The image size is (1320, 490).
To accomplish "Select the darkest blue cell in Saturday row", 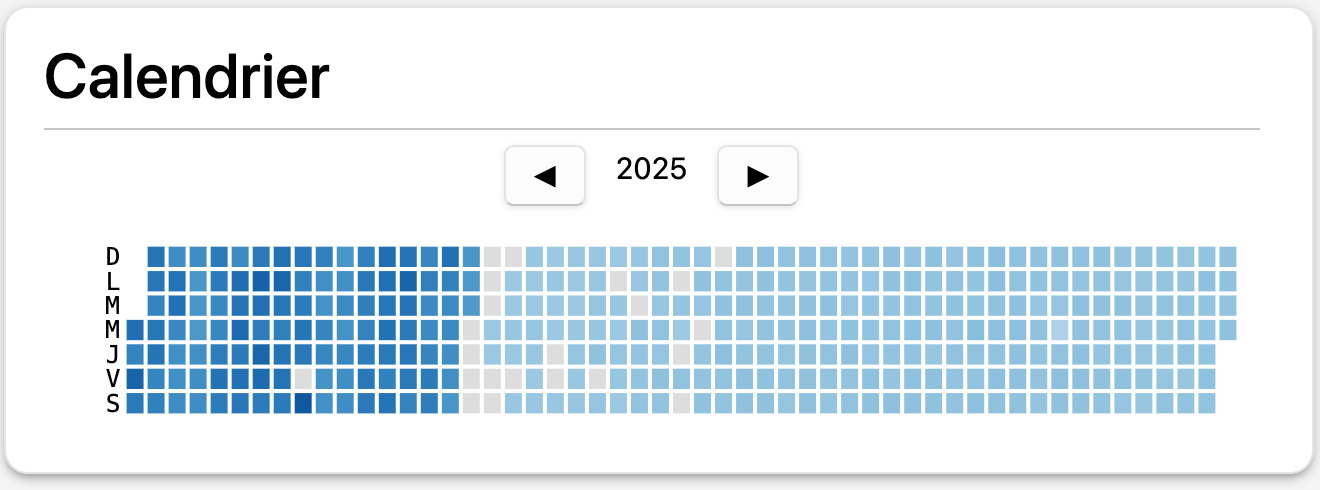I will pyautogui.click(x=303, y=403).
